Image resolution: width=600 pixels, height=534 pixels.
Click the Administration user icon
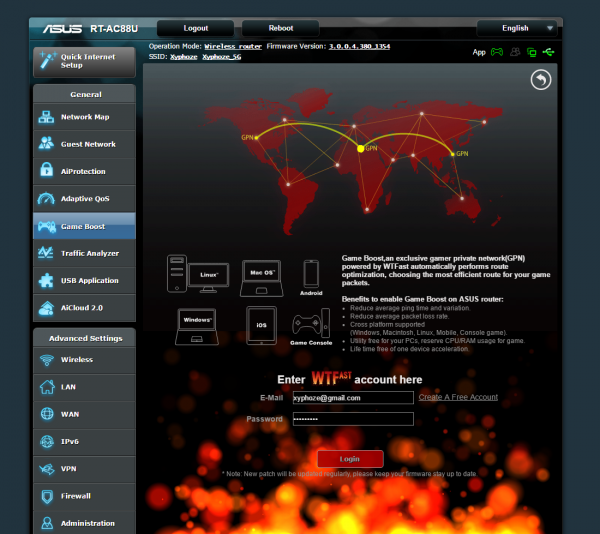tap(47, 523)
